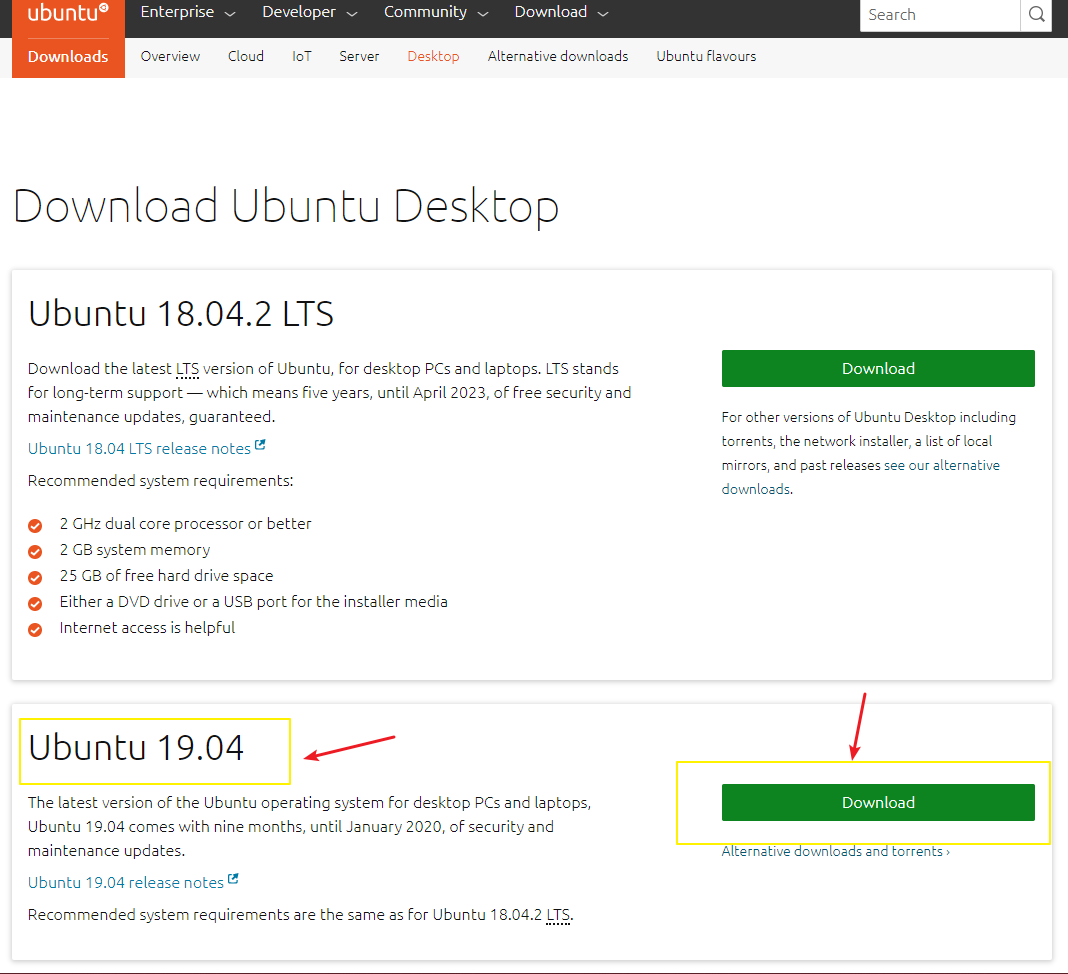Open Alternative downloads and torrents link
The height and width of the screenshot is (974, 1068).
[836, 851]
